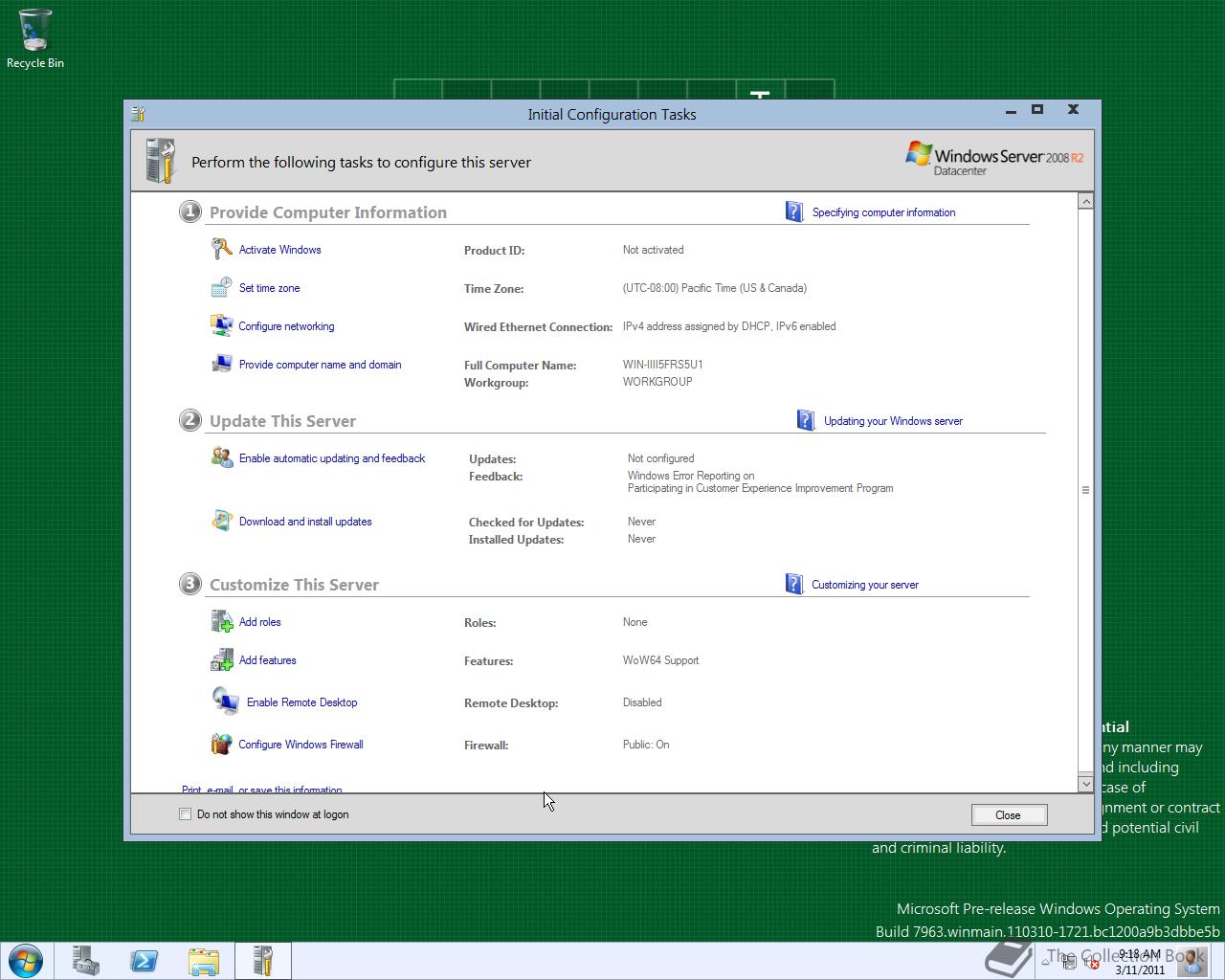Viewport: 1225px width, 980px height.
Task: Click the computer name and domain icon
Action: point(222,364)
